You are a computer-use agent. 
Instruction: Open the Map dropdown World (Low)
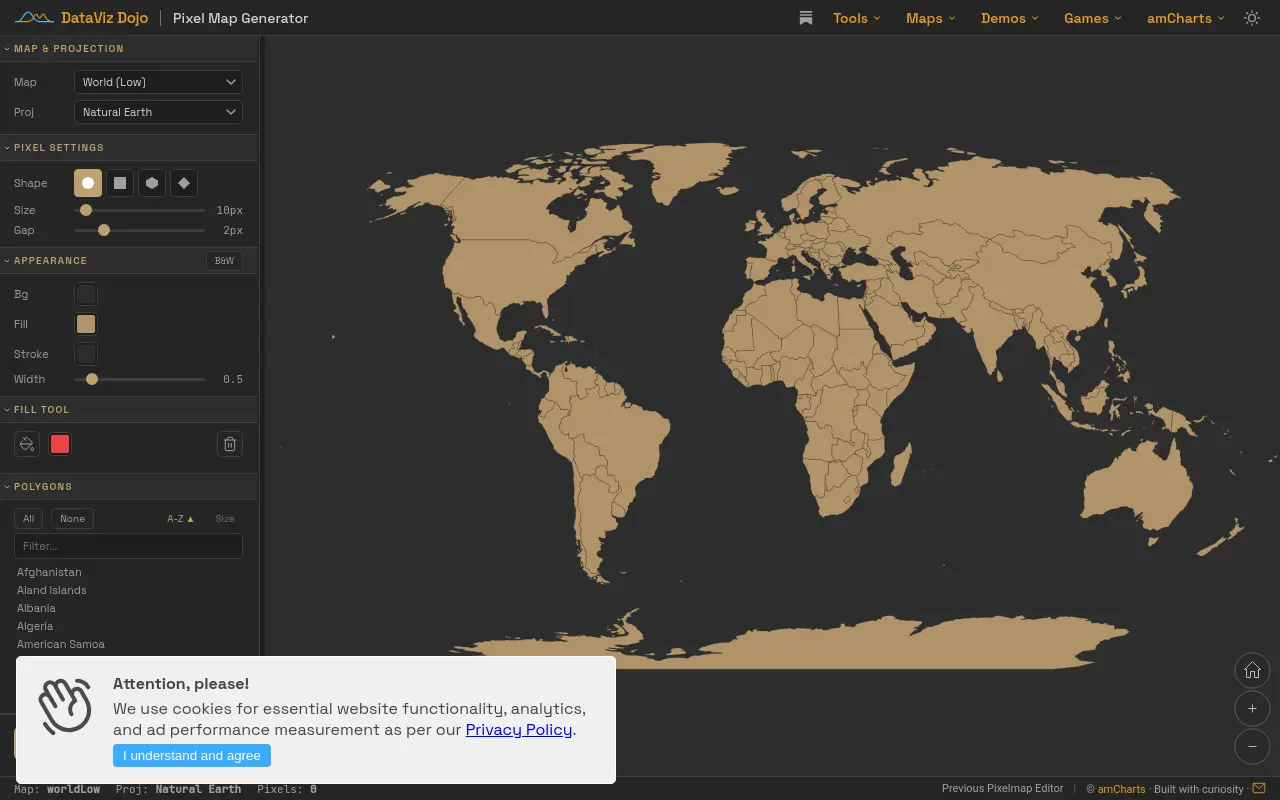[158, 82]
